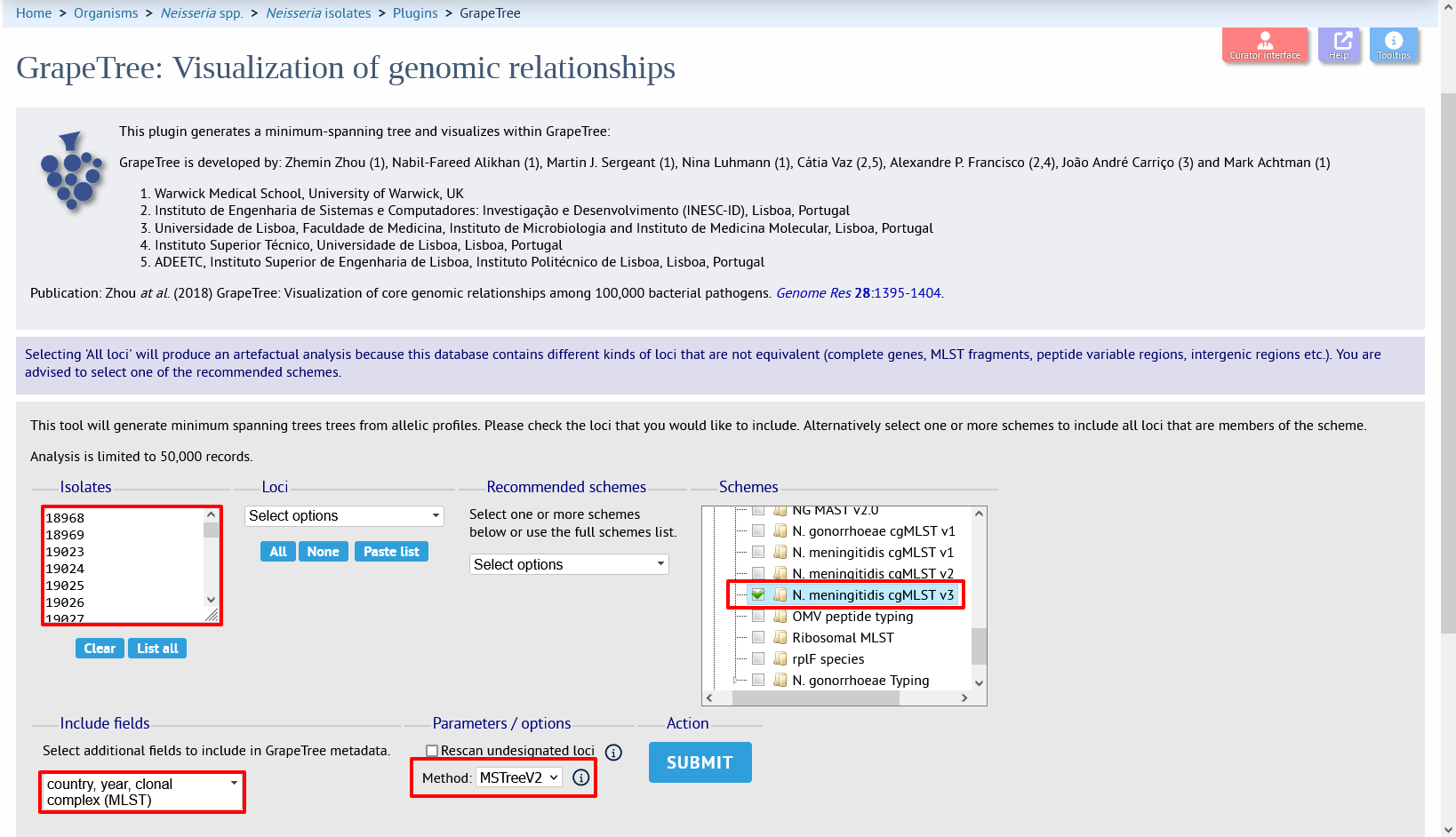Screen dimensions: 1456x837
Task: Check the N. gonorrhoeae cgMLST v1 scheme
Action: click(x=758, y=531)
